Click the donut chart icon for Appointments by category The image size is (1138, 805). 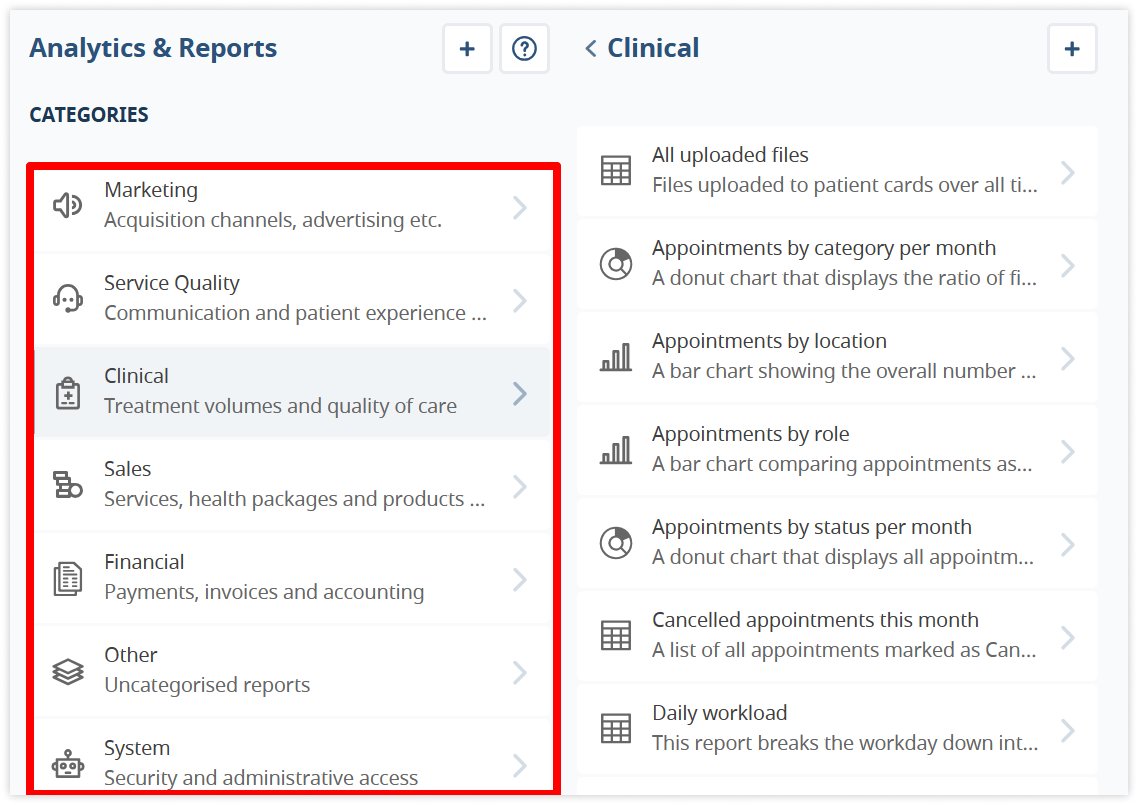(x=616, y=264)
